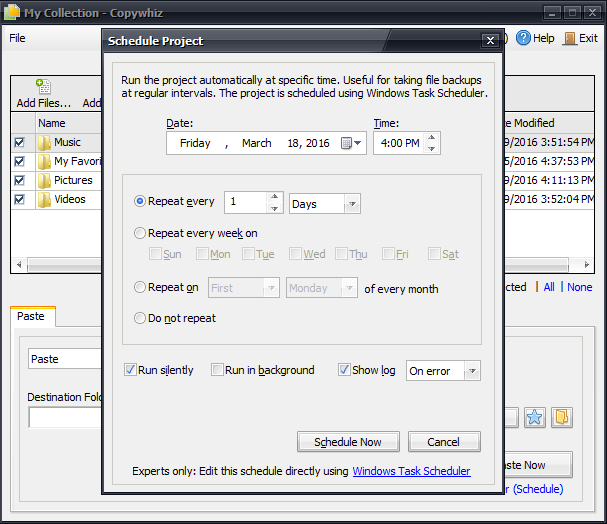Image resolution: width=607 pixels, height=524 pixels.
Task: Increase the Time value with up arrow
Action: [432, 138]
